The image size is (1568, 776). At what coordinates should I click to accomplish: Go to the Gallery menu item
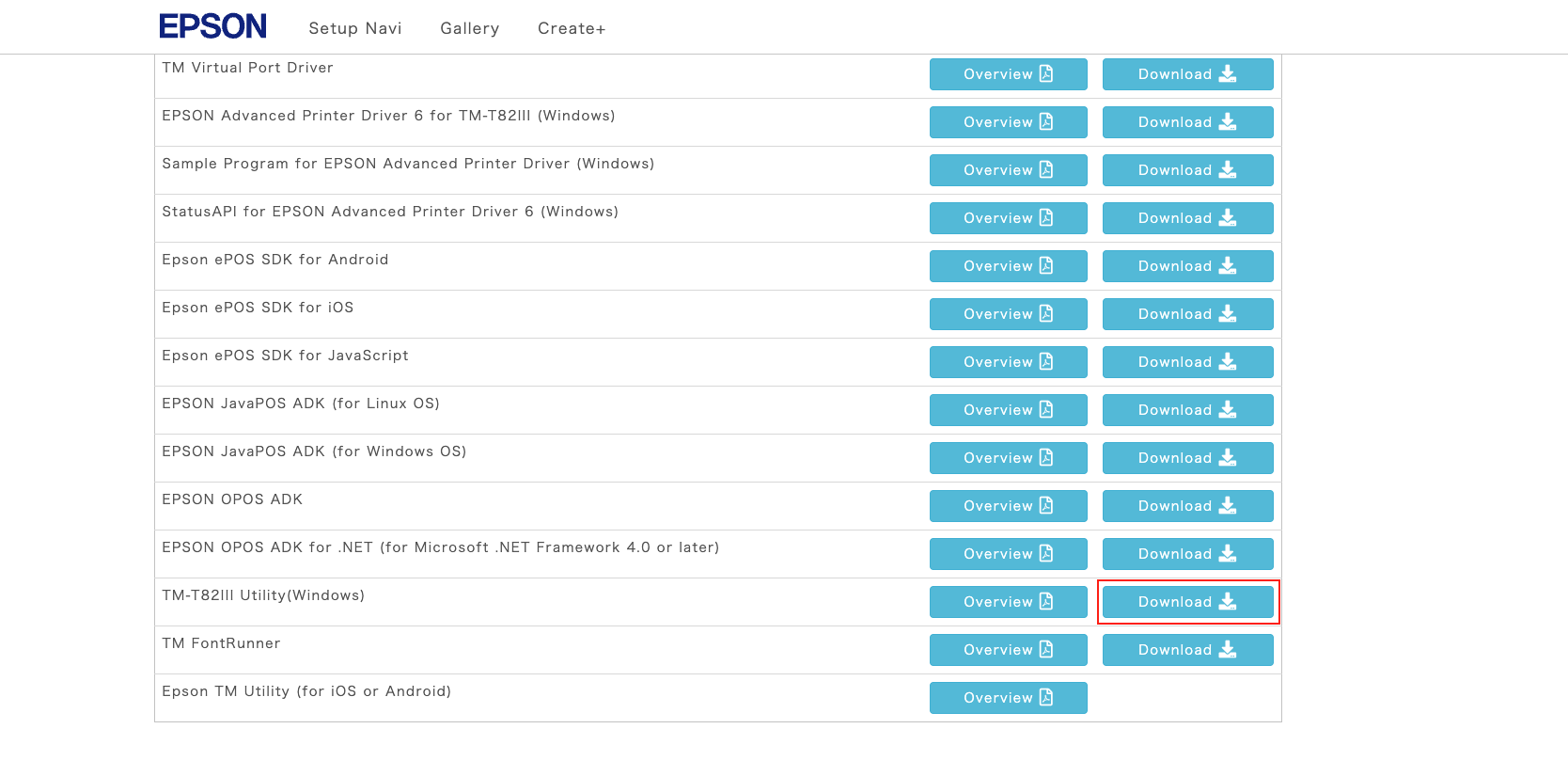click(x=470, y=28)
